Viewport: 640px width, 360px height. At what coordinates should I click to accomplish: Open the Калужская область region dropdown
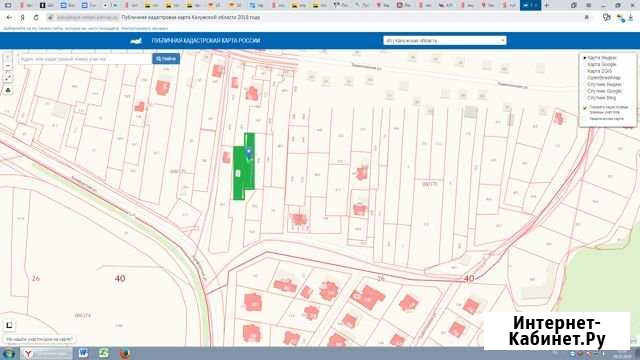[444, 40]
